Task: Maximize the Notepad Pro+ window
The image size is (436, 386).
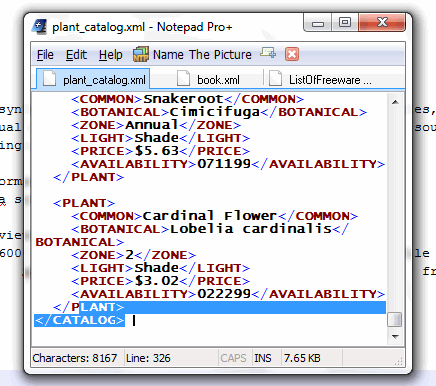Action: pyautogui.click(x=345, y=23)
